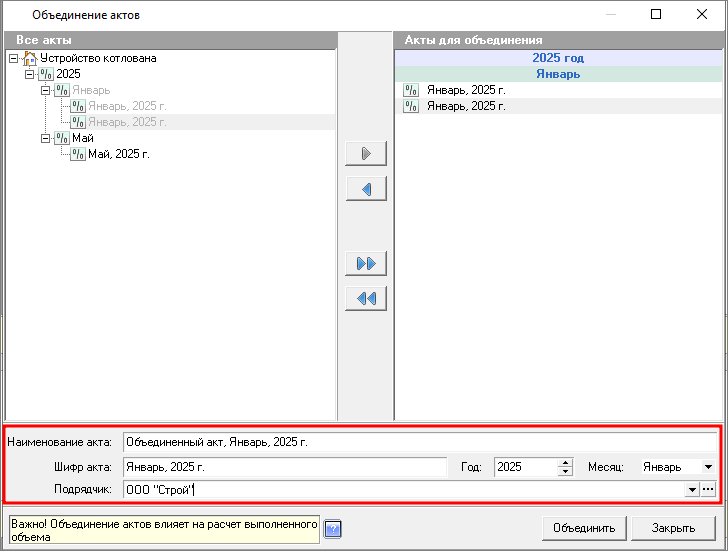The height and width of the screenshot is (551, 728).
Task: Click the info icon beside the warning note
Action: point(334,528)
